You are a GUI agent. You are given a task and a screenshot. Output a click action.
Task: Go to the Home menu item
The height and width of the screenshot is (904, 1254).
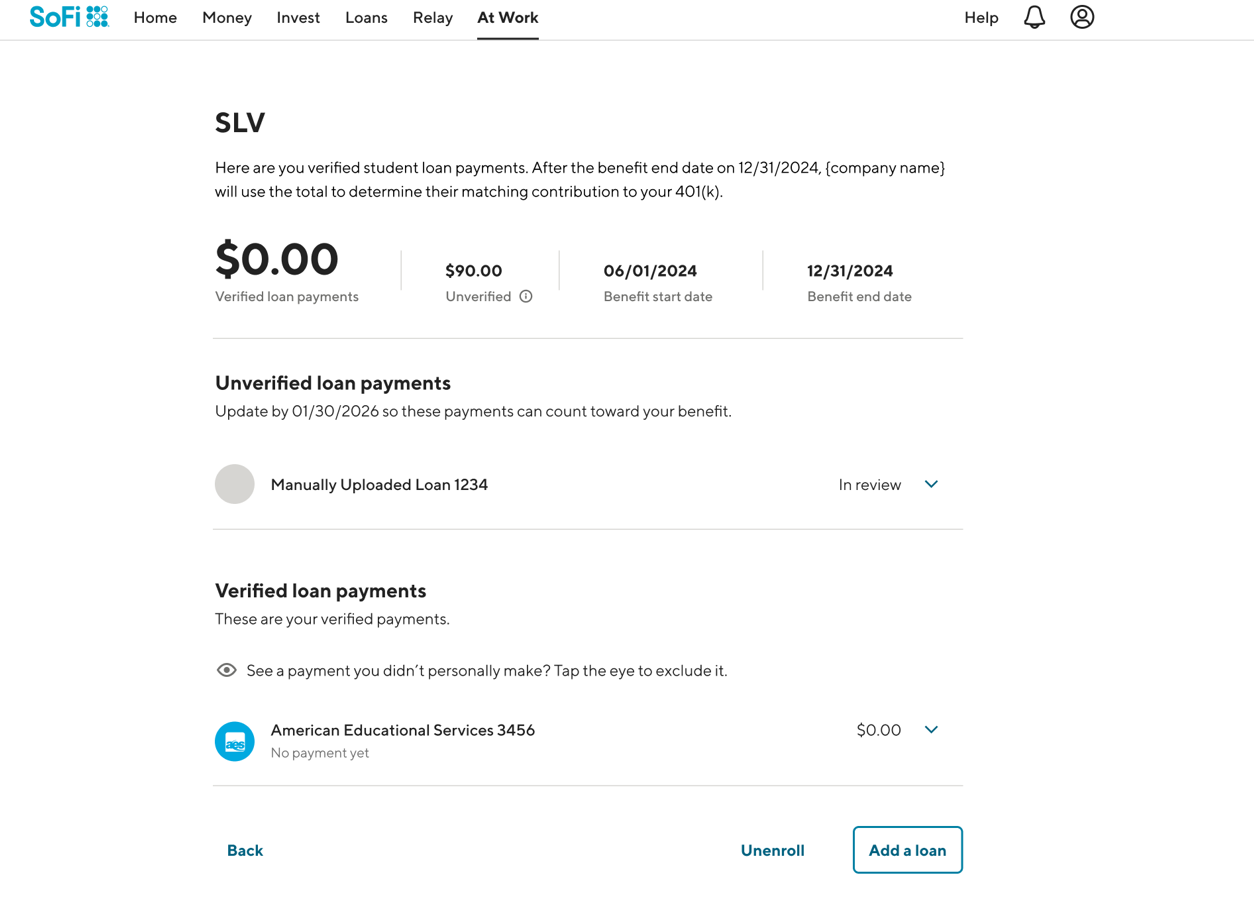pos(155,18)
